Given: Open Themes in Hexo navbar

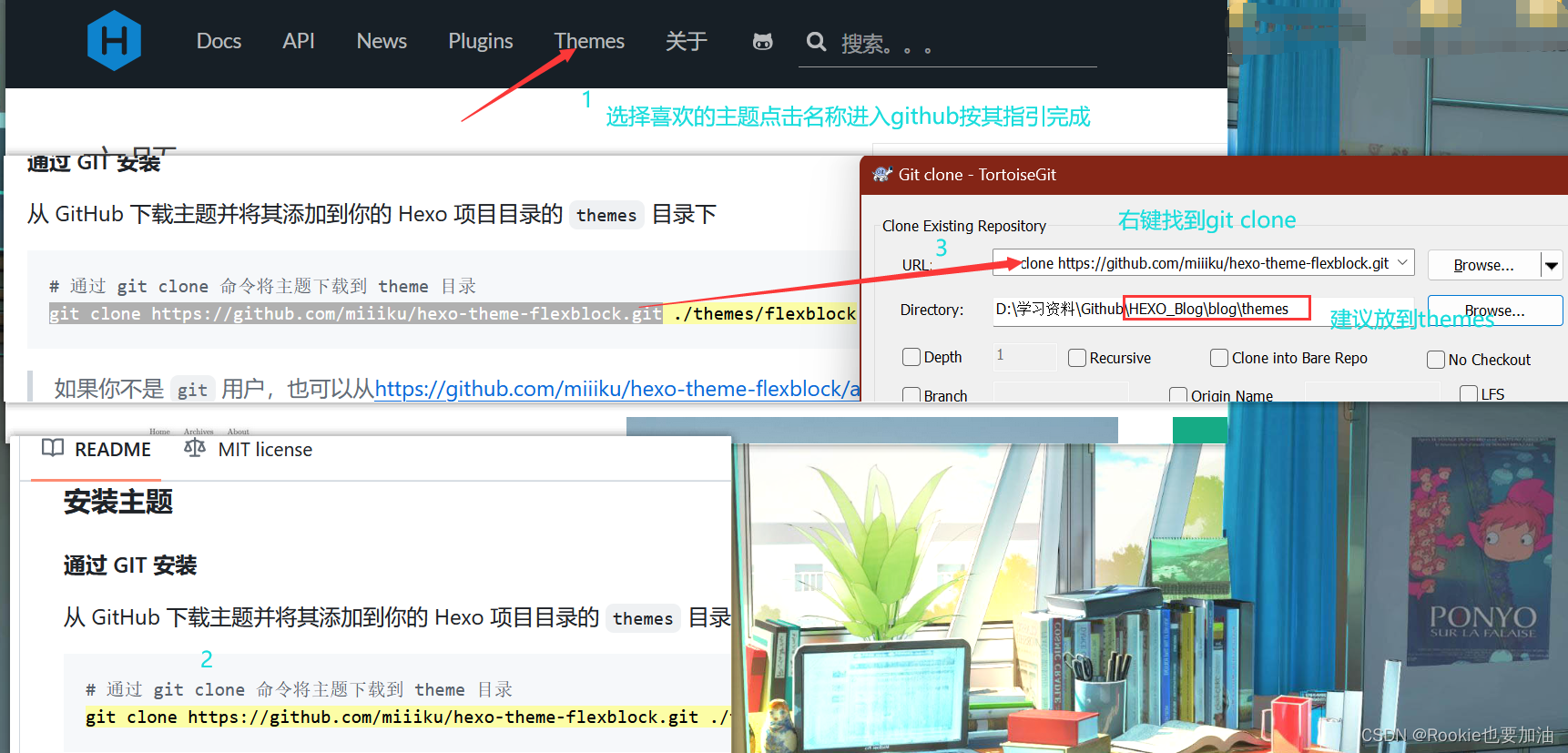Looking at the screenshot, I should click(x=589, y=41).
